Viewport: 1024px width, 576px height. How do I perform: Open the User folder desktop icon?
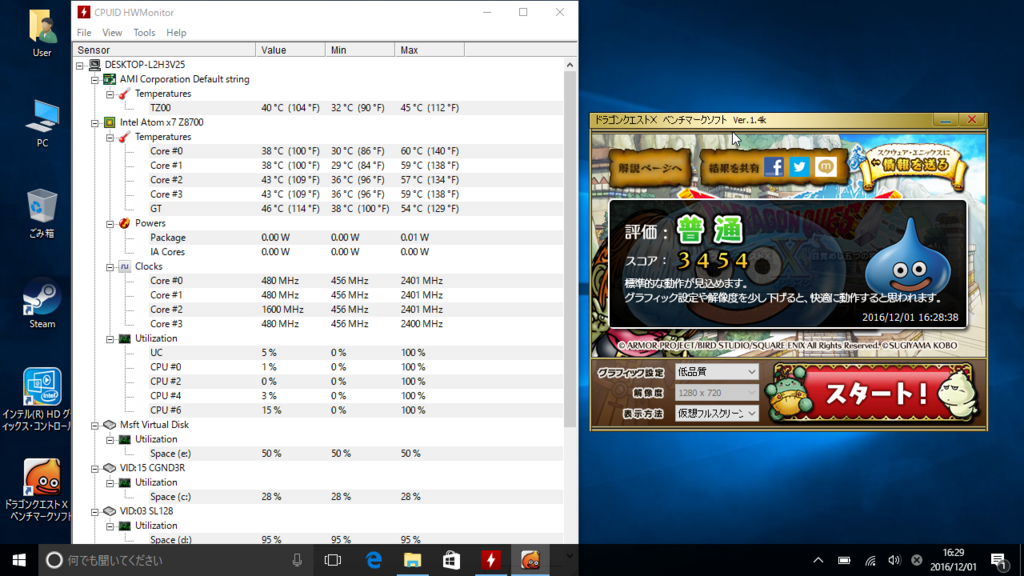(x=42, y=33)
